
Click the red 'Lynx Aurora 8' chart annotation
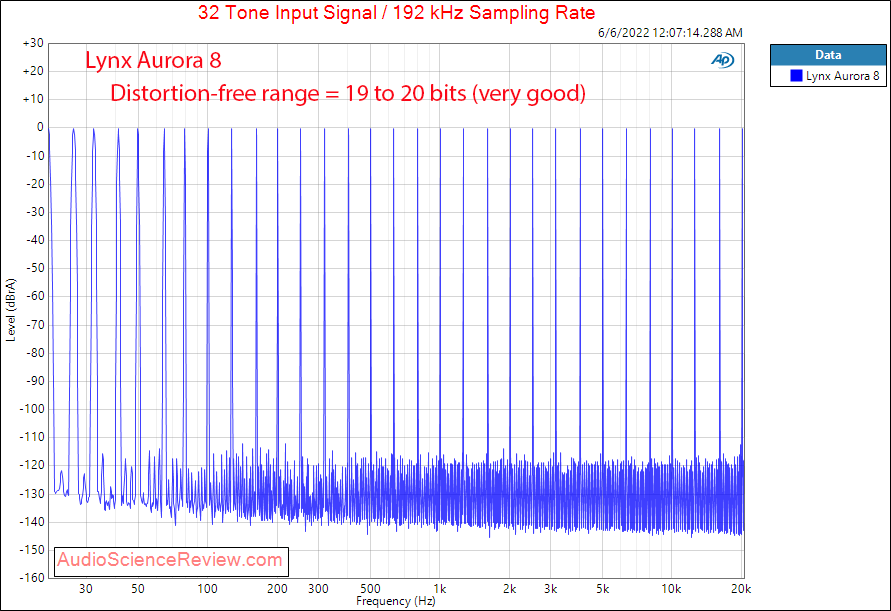153,60
